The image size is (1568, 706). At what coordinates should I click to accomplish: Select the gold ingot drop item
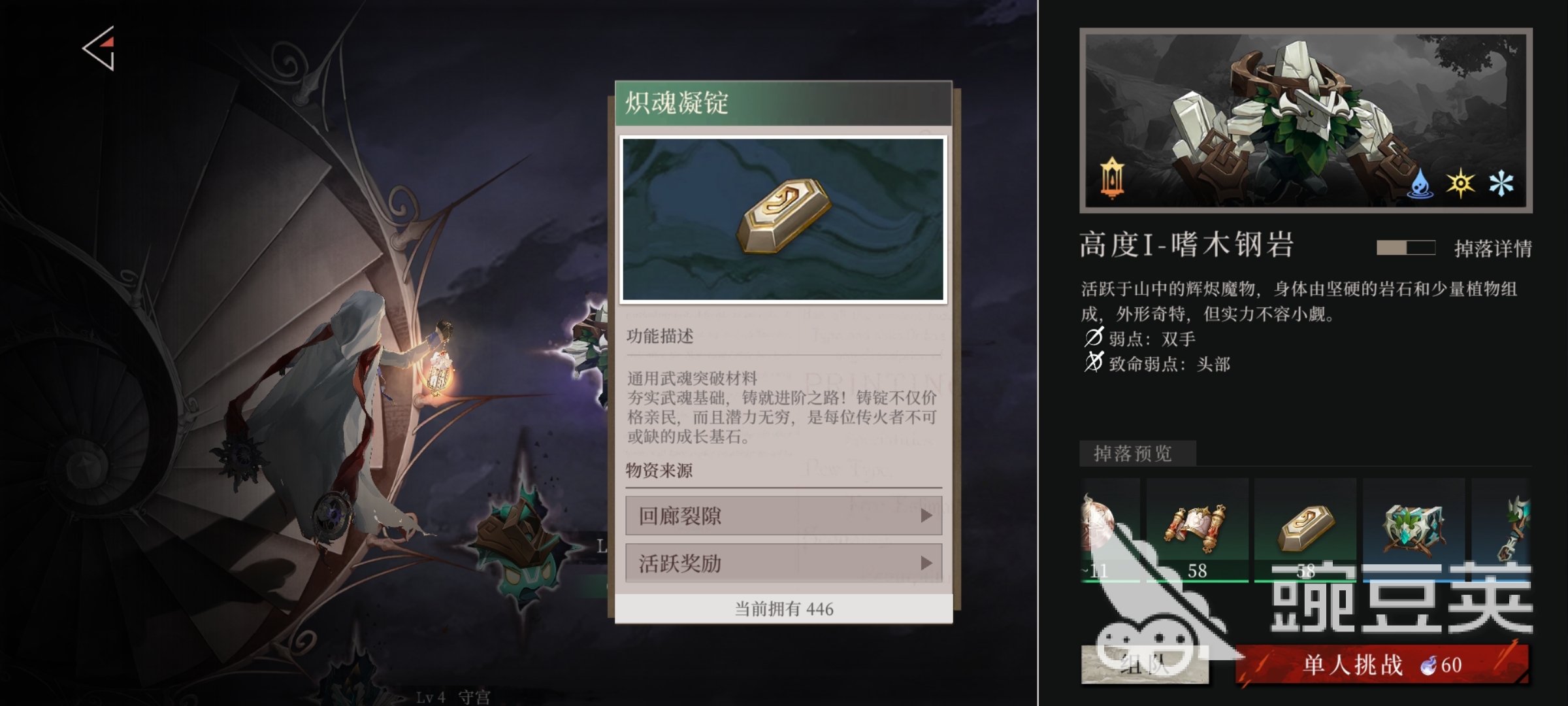[x=1305, y=529]
